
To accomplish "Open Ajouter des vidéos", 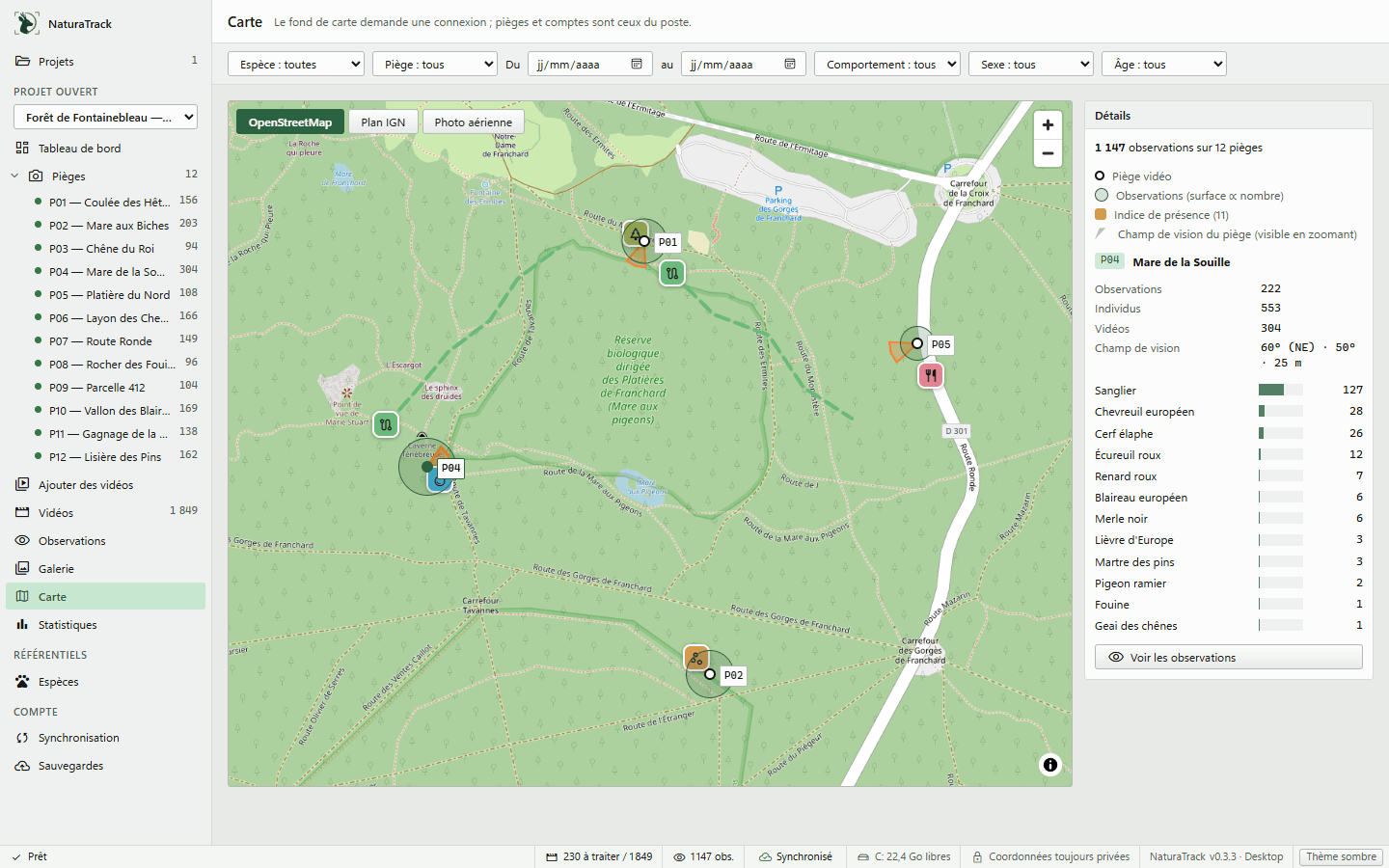I will [x=106, y=485].
